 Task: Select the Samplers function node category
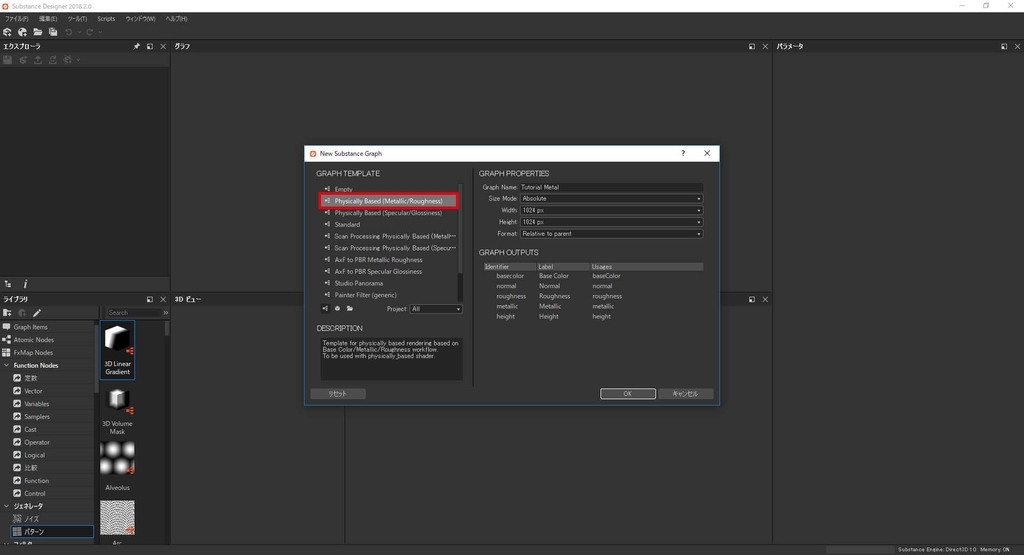(37, 417)
